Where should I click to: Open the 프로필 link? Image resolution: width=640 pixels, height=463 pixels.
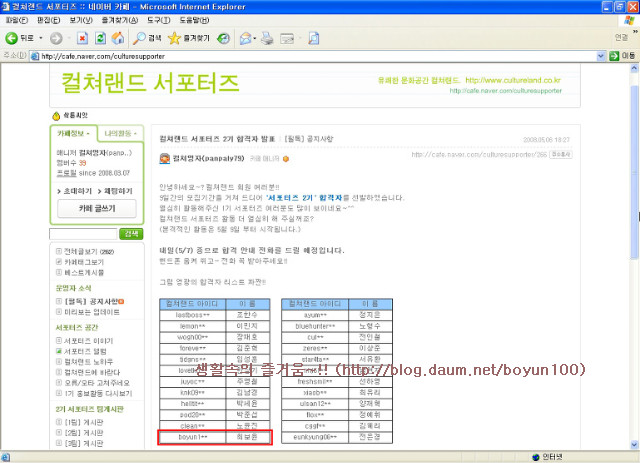[66, 173]
